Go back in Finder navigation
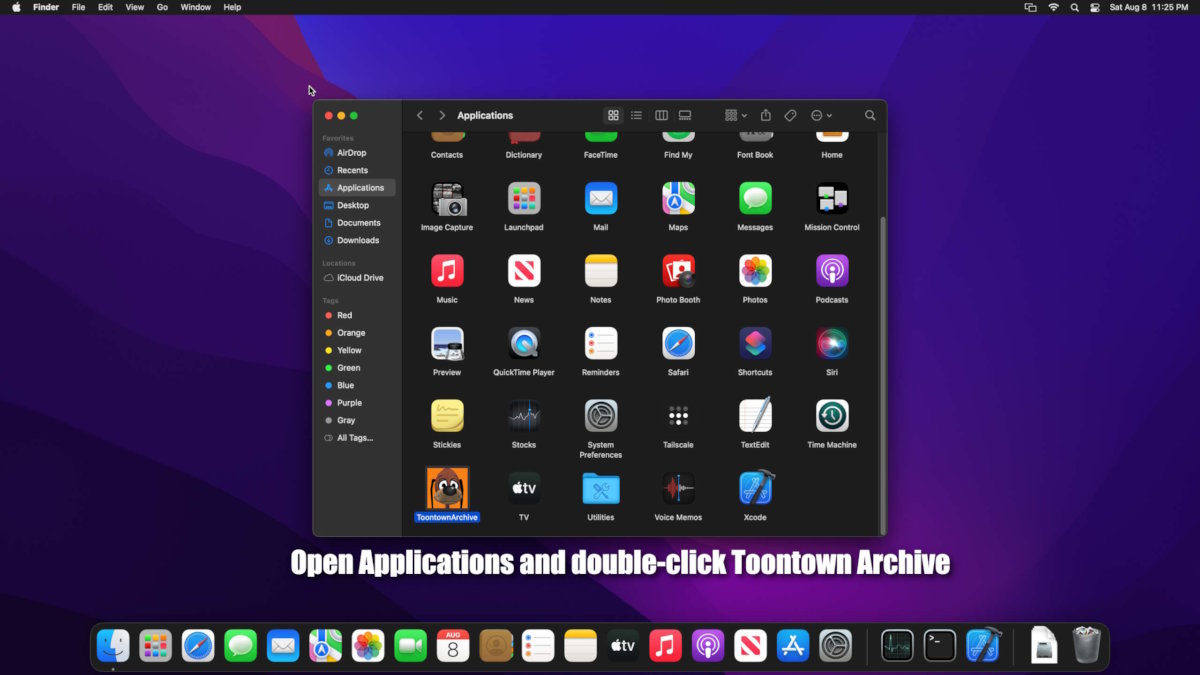This screenshot has height=675, width=1200. [x=420, y=116]
